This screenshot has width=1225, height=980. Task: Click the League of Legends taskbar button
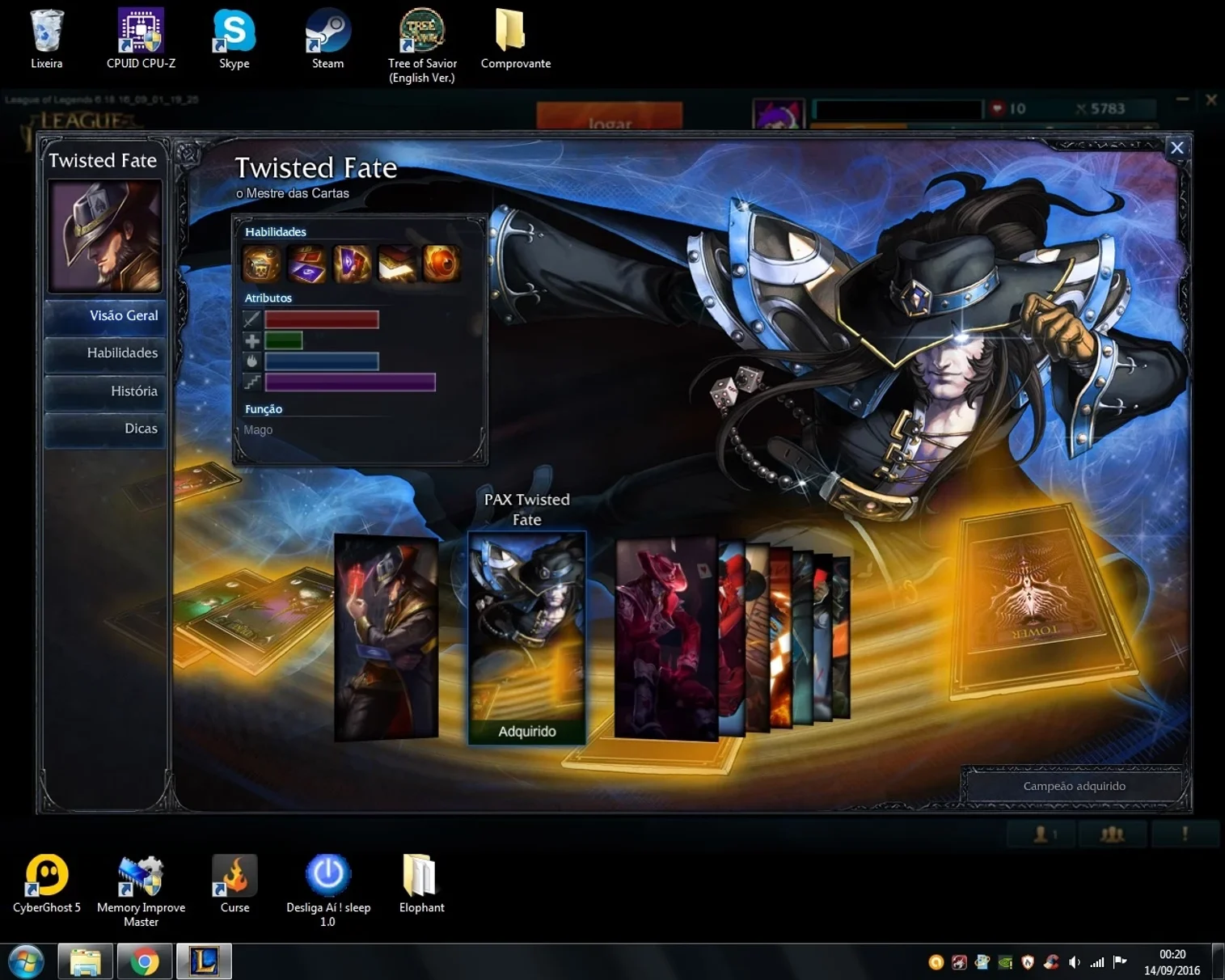point(205,962)
